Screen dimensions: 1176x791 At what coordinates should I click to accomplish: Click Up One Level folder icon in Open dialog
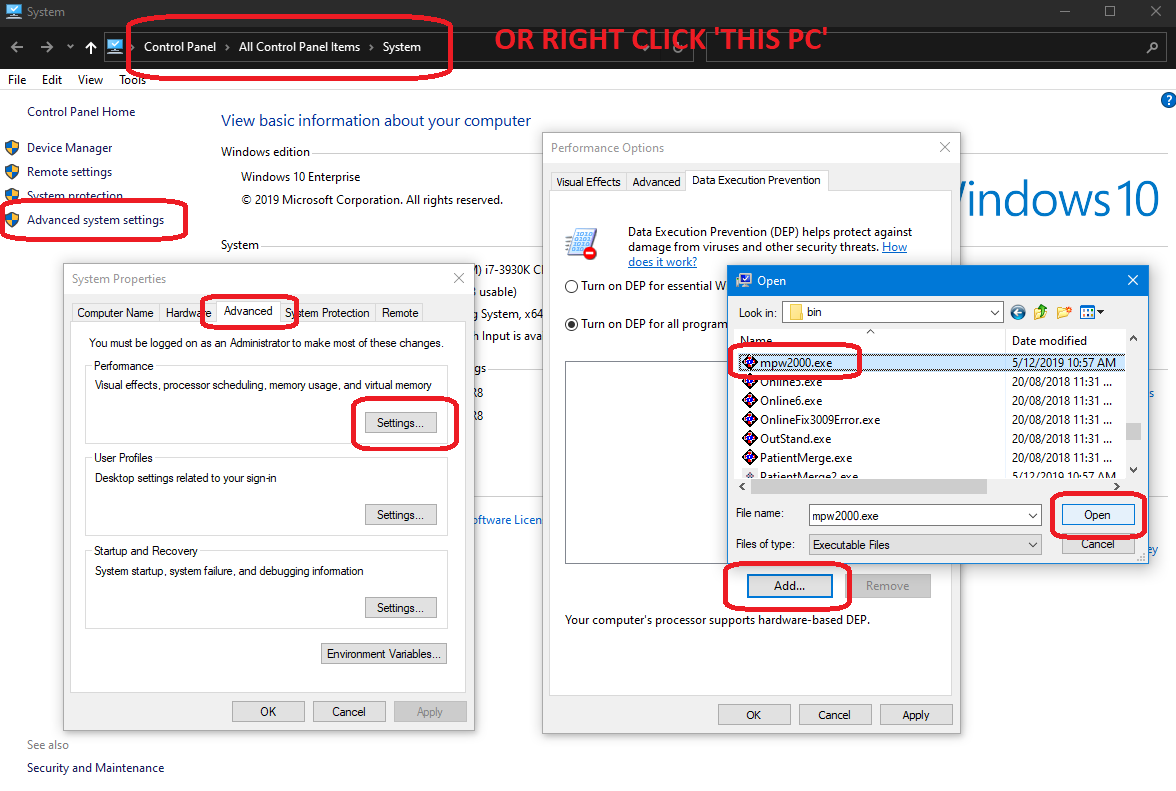(x=1041, y=313)
